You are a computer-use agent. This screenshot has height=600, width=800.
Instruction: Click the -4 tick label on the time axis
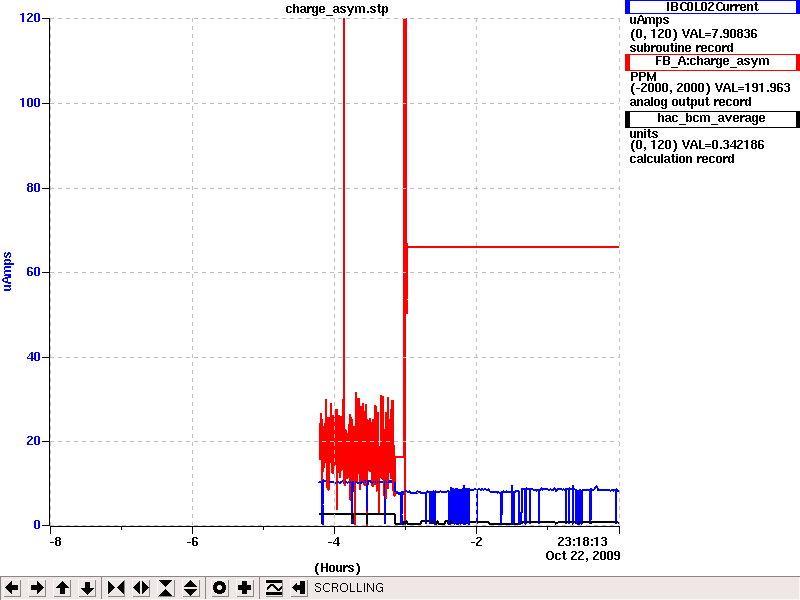[x=334, y=542]
